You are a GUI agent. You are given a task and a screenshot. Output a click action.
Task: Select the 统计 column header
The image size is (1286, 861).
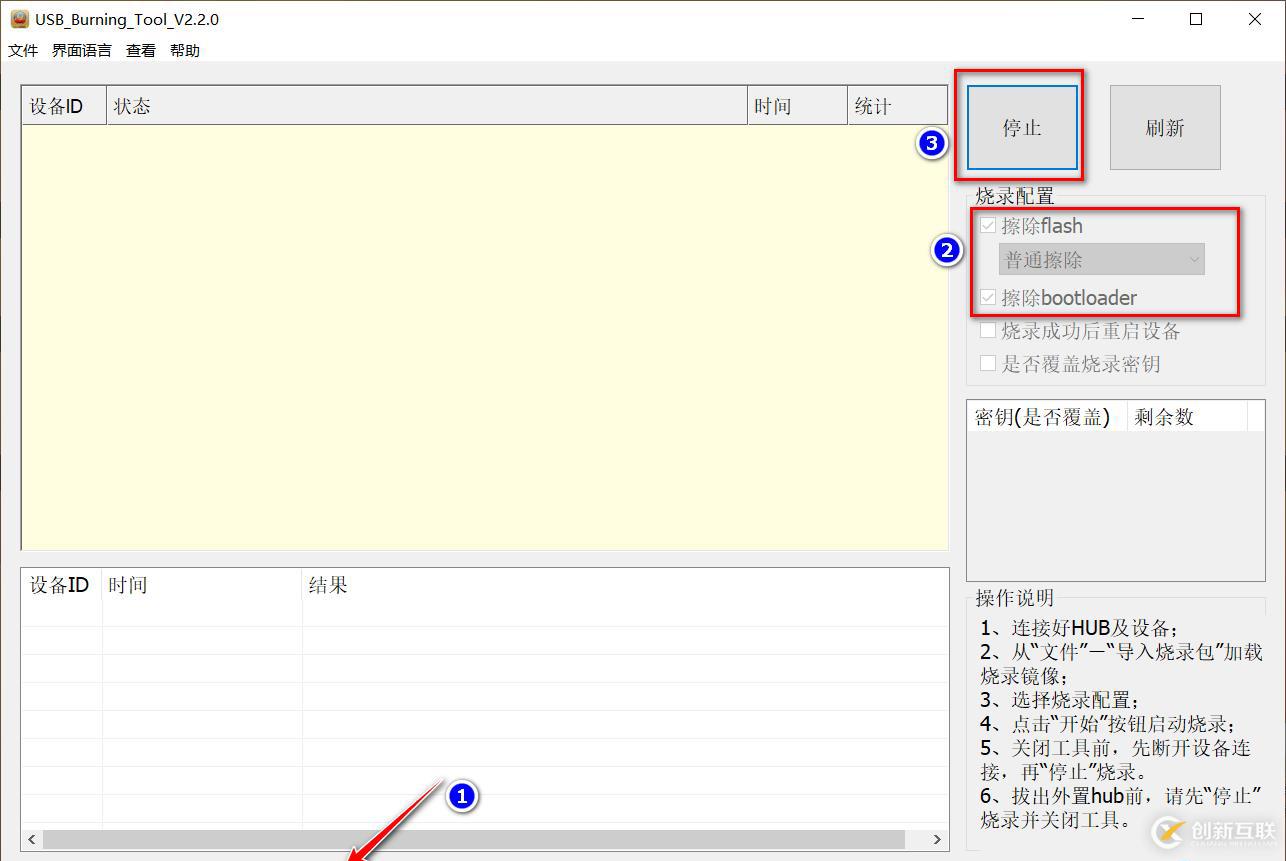(897, 106)
